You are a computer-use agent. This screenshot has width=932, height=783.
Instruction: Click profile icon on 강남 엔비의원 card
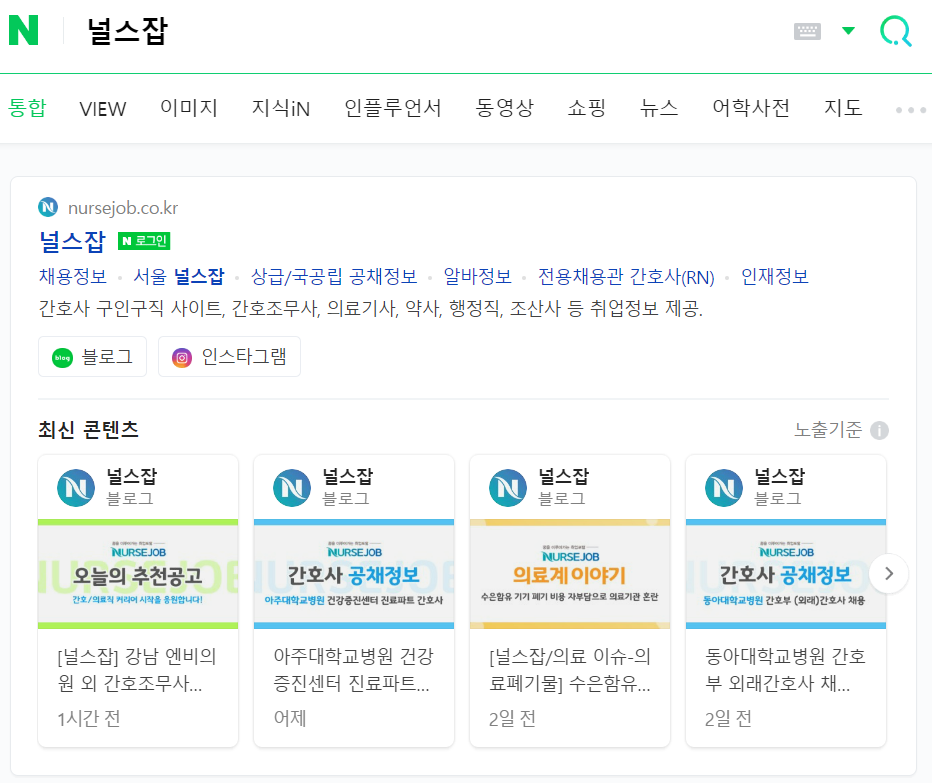pyautogui.click(x=76, y=488)
